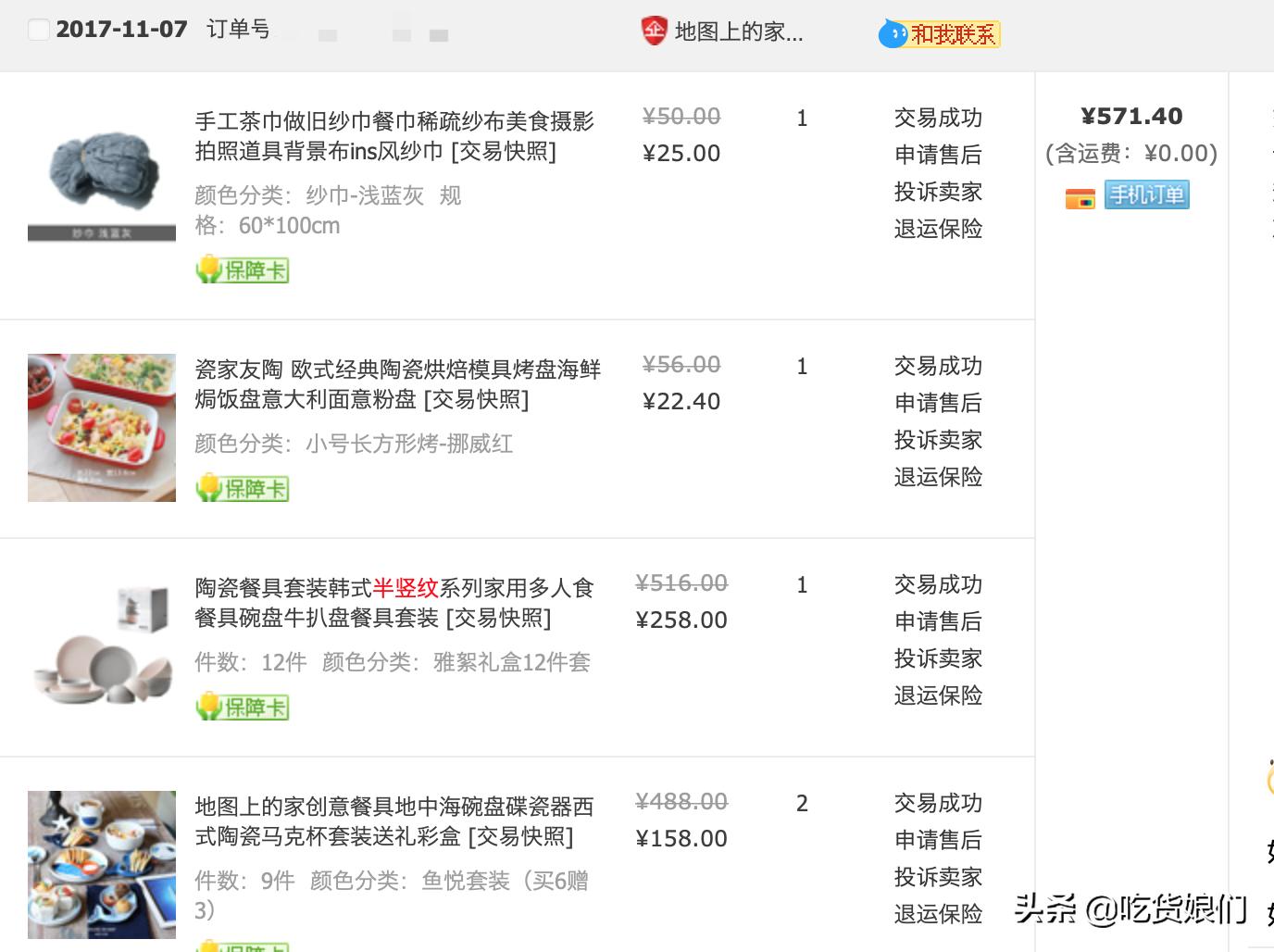Click the blue Wangwang chat bubble icon
Screen dimensions: 1274x952
[x=893, y=33]
